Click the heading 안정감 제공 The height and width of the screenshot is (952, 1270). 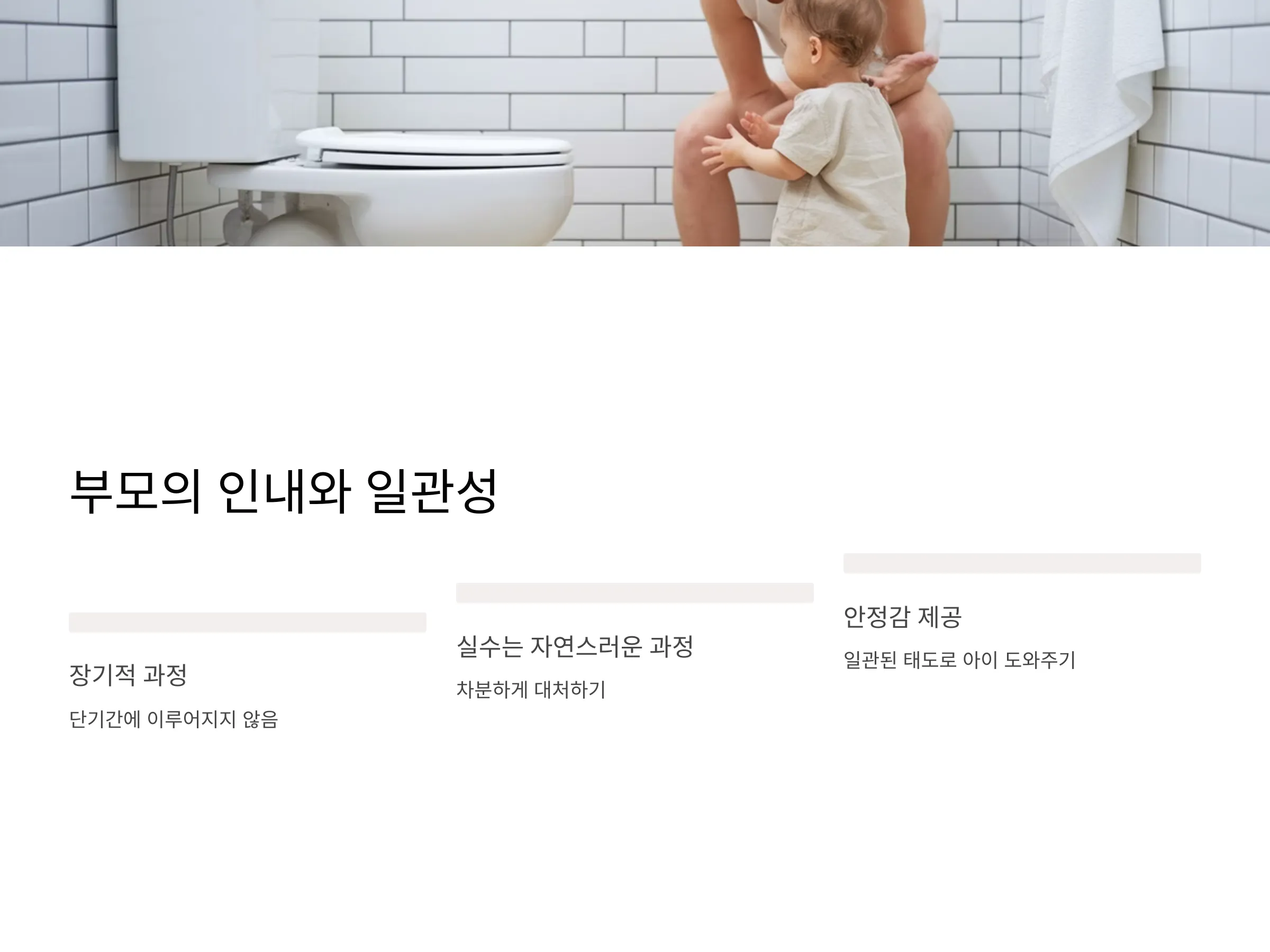point(902,617)
